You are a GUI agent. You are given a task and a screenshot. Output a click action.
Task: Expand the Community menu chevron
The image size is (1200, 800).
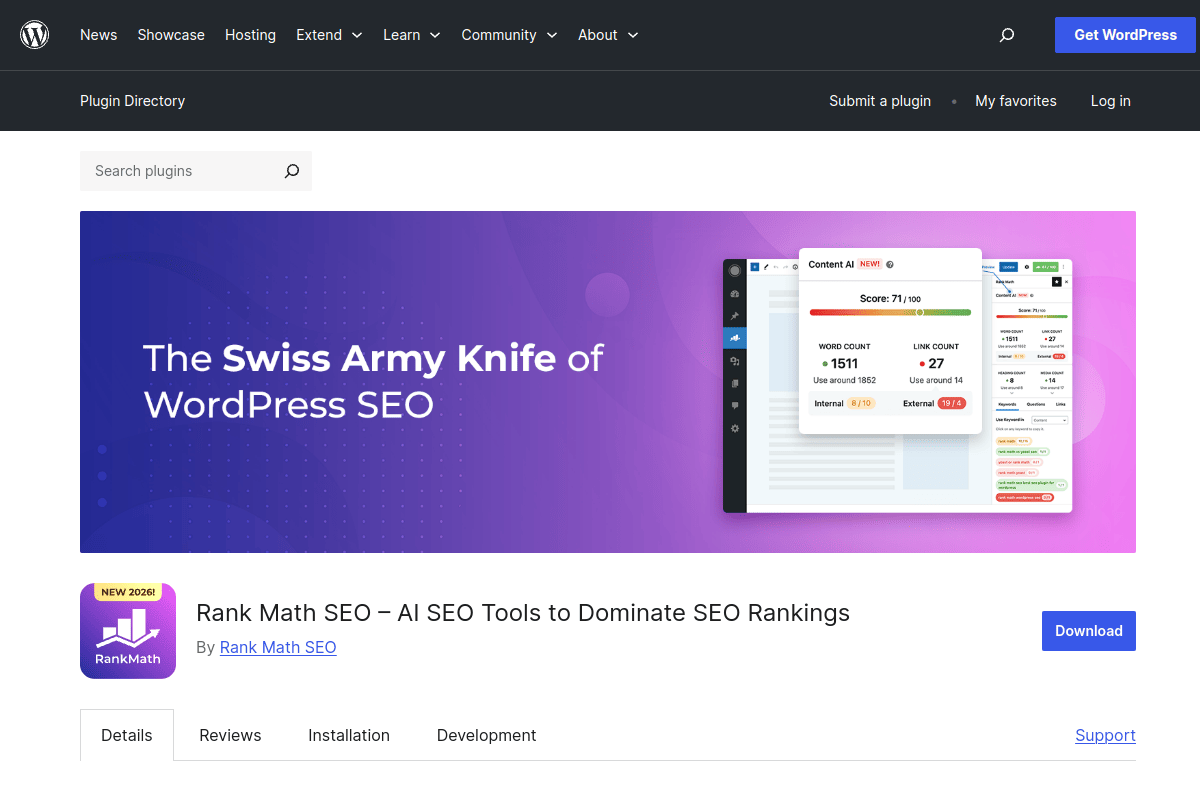[553, 35]
